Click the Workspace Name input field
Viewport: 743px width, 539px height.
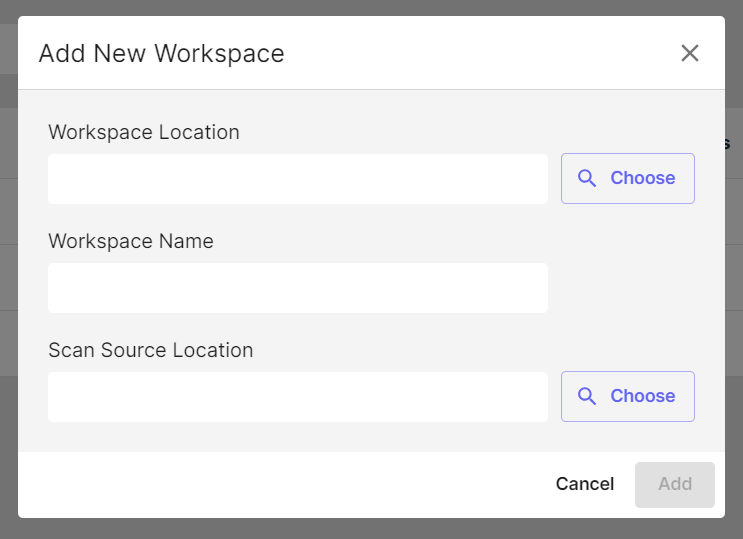coord(298,288)
